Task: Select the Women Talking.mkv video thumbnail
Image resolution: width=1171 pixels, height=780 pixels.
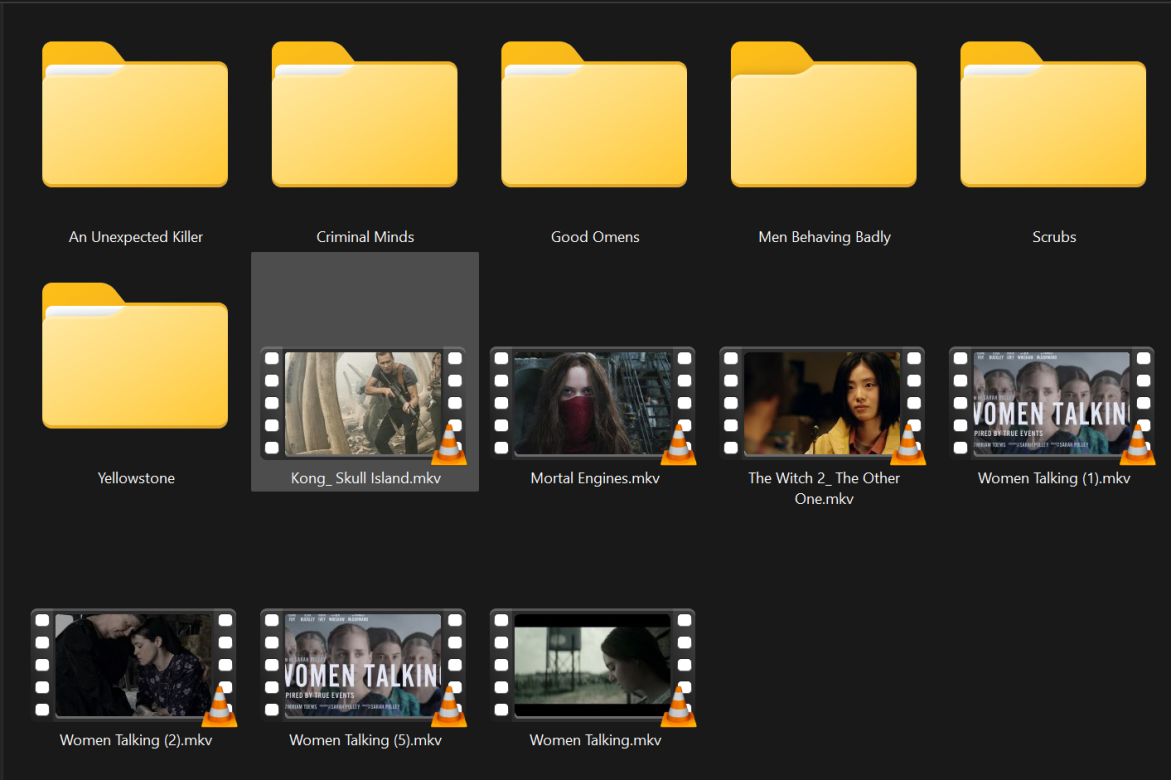Action: (592, 665)
